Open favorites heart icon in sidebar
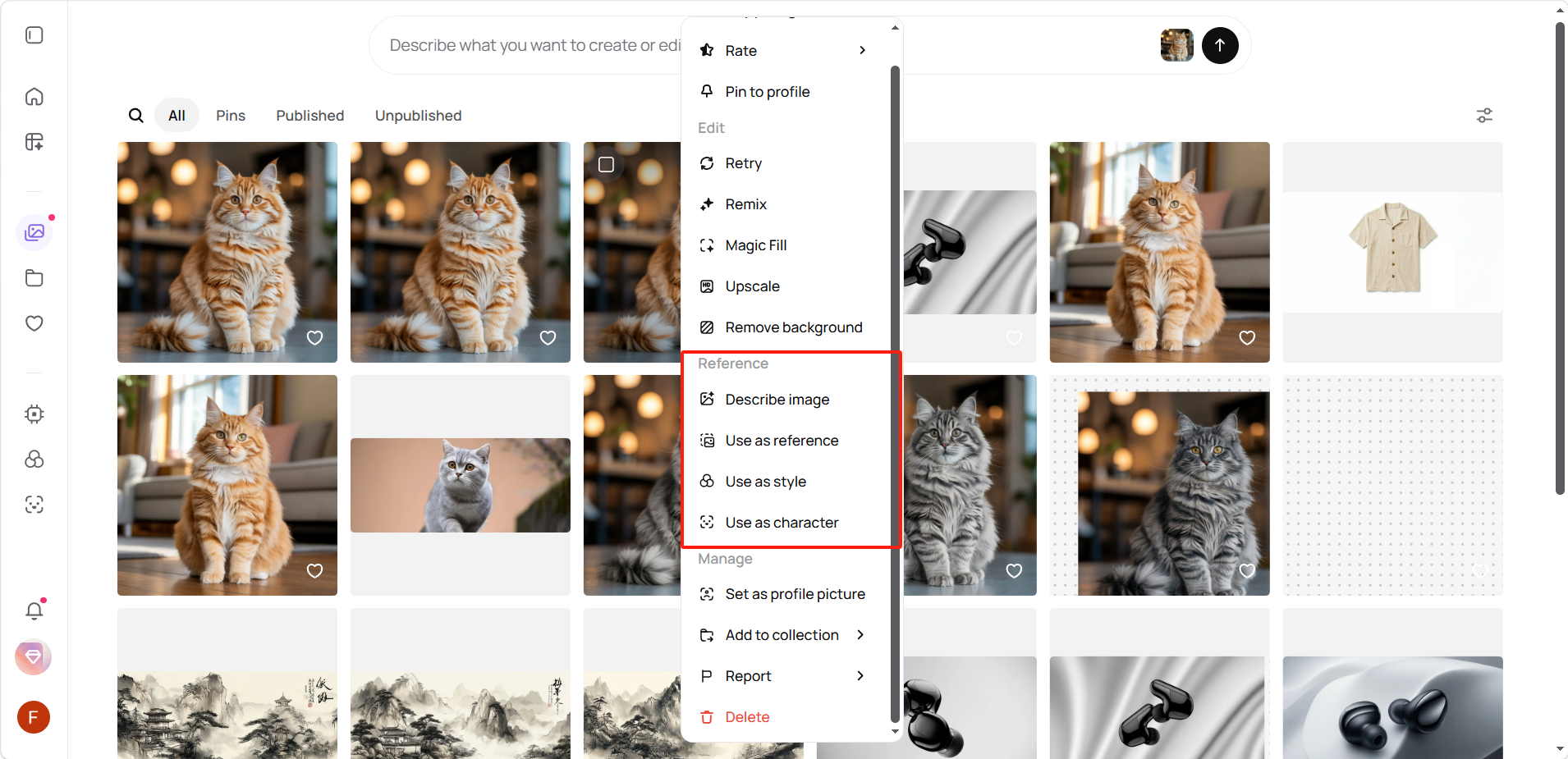The image size is (1568, 759). 34,323
